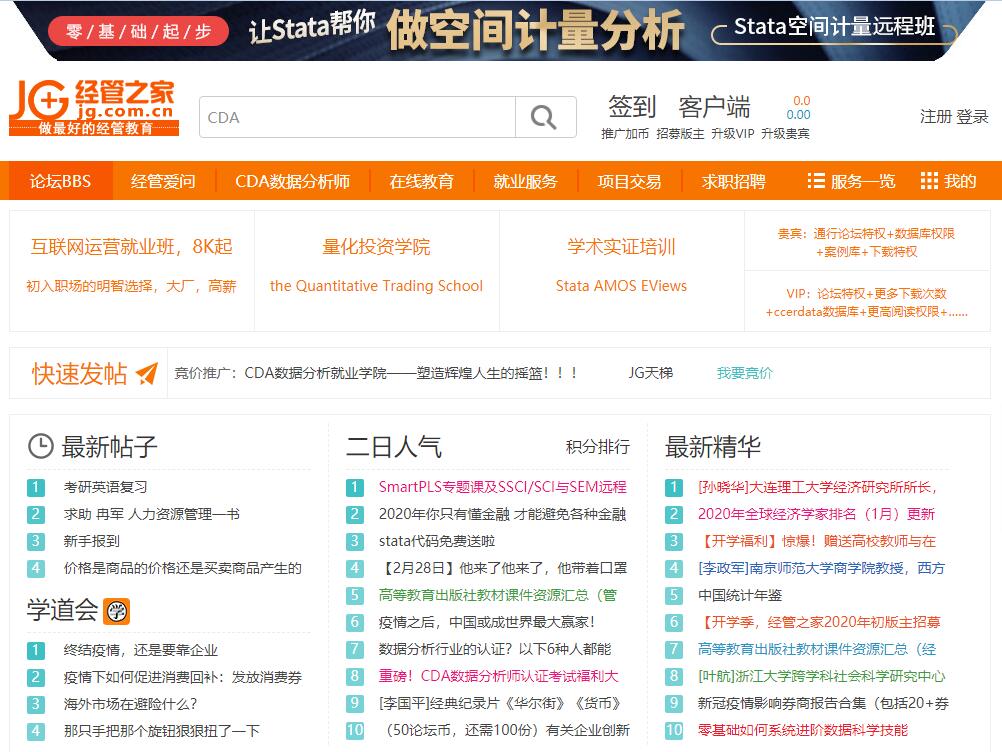Click the Stata空间计量远程班 banner button
1002x752 pixels.
[x=835, y=27]
